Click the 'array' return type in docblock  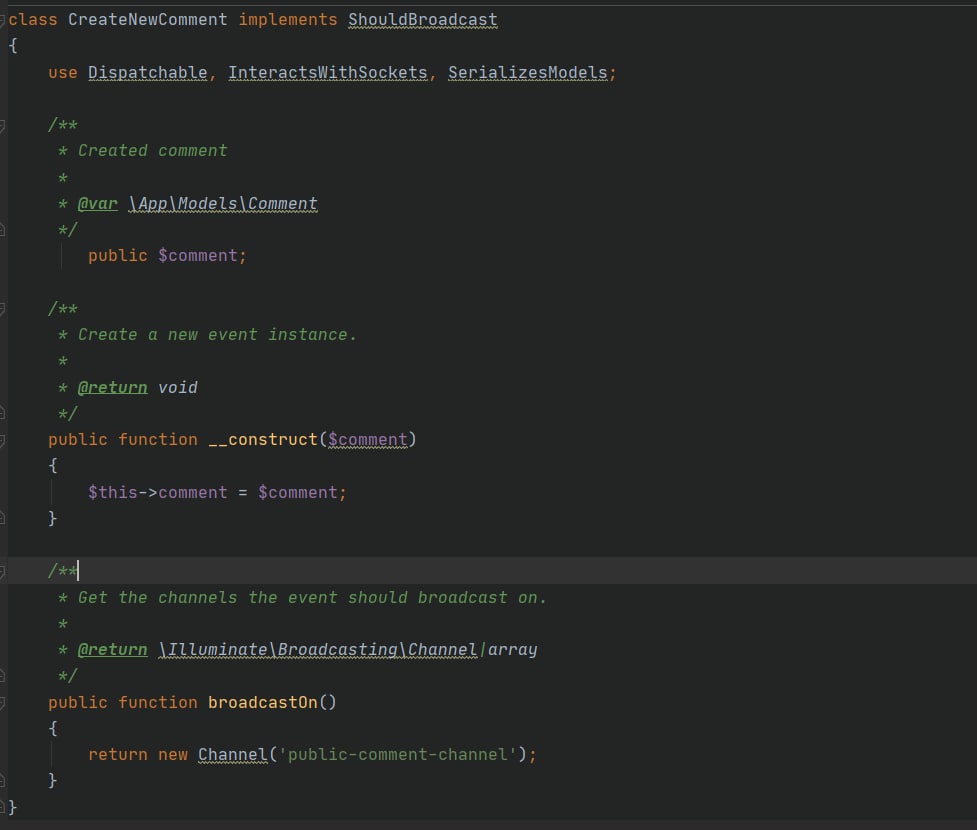pyautogui.click(x=512, y=650)
